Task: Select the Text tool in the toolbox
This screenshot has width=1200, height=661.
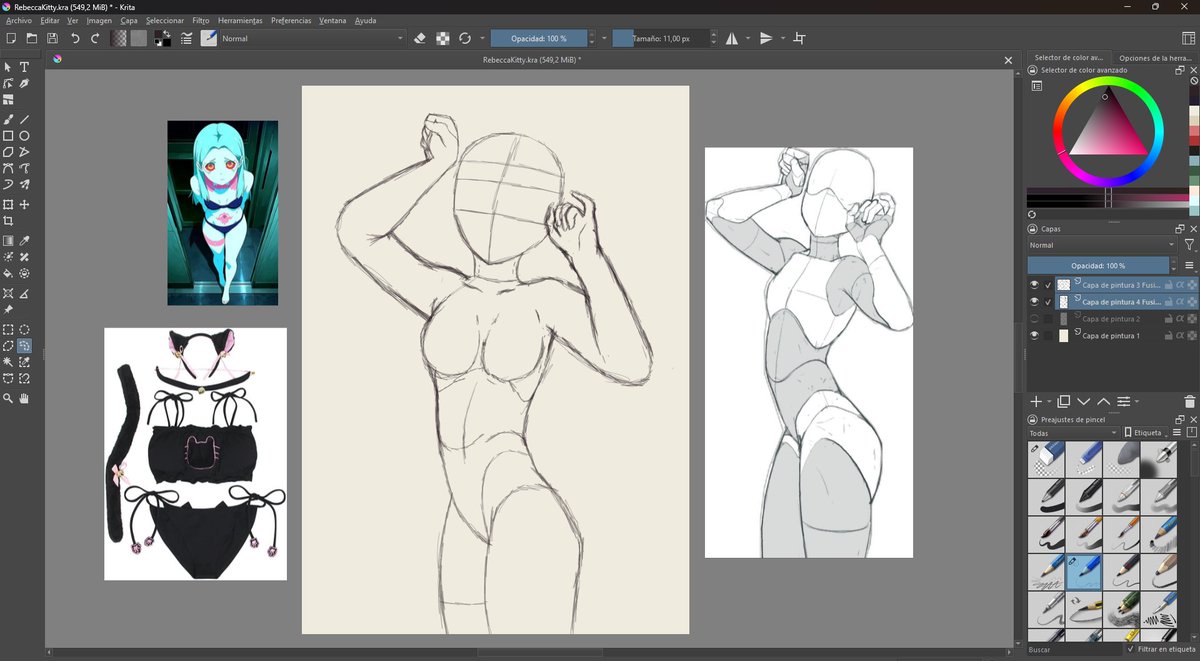Action: pyautogui.click(x=24, y=67)
